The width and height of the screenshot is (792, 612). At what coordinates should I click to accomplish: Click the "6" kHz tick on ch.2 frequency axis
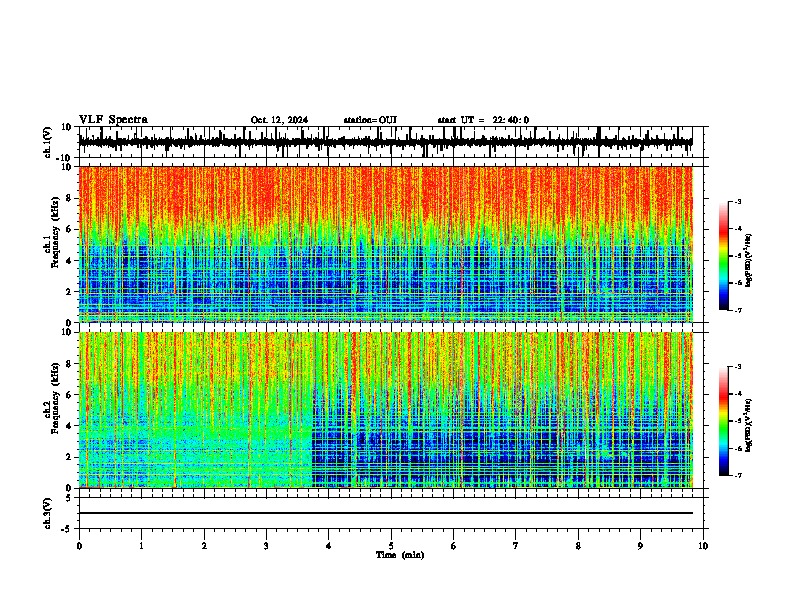69,395
